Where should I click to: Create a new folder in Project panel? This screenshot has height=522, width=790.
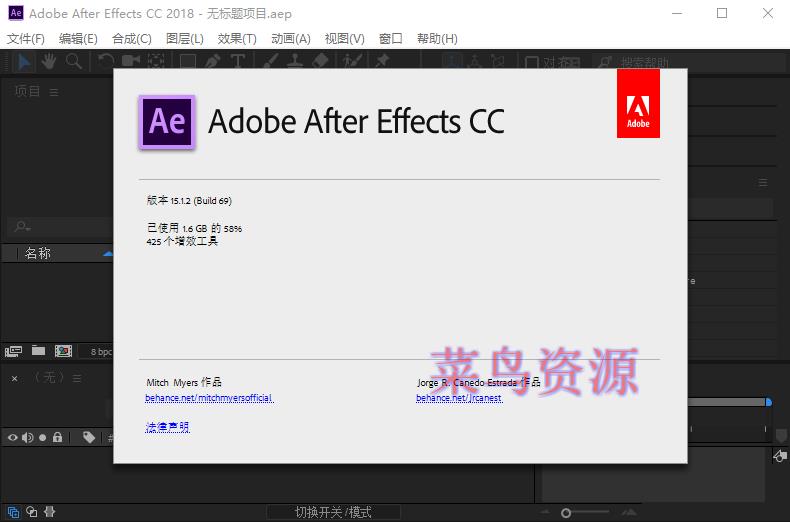coord(38,351)
